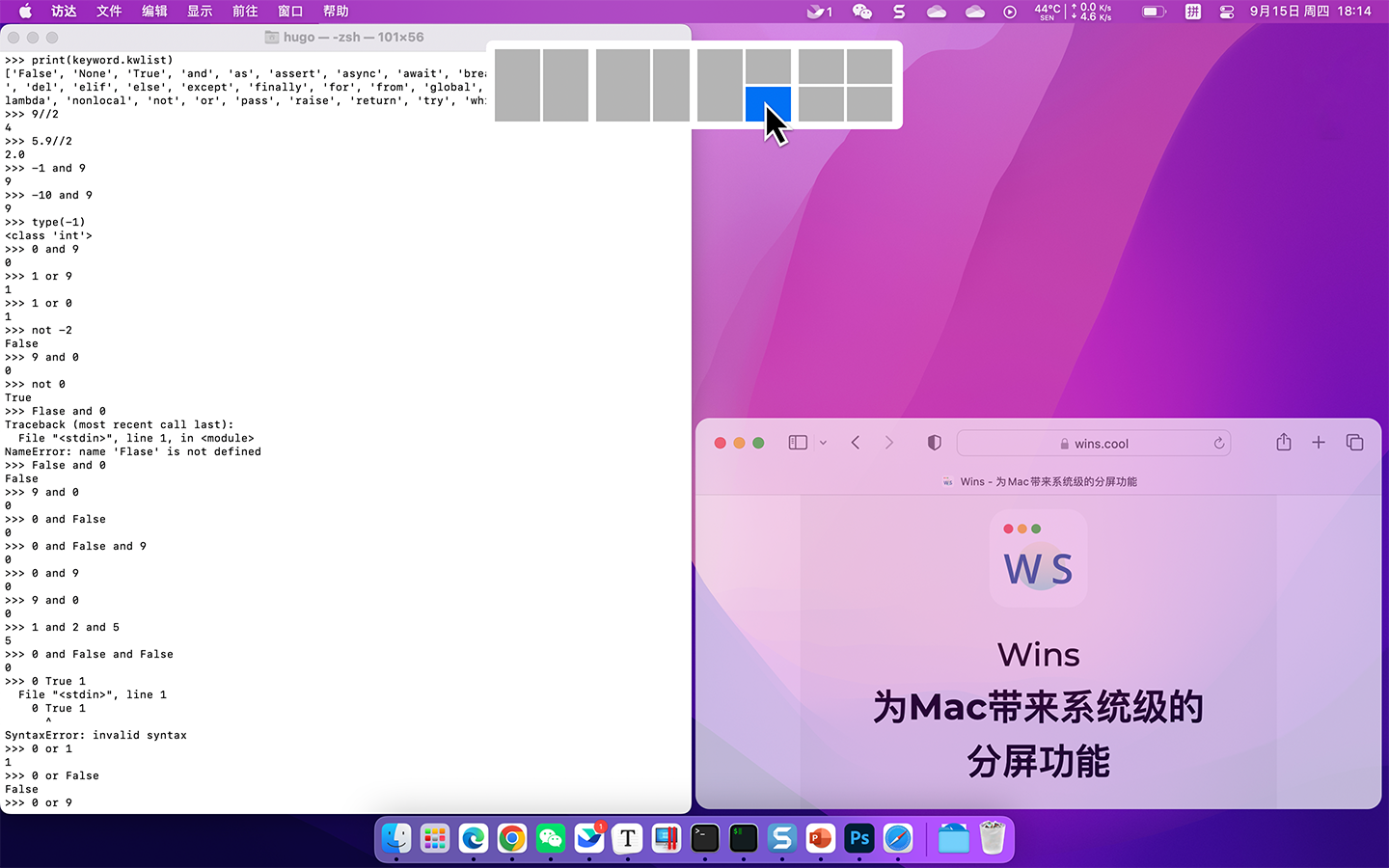
Task: Open Photoshop from the Dock
Action: 858,839
